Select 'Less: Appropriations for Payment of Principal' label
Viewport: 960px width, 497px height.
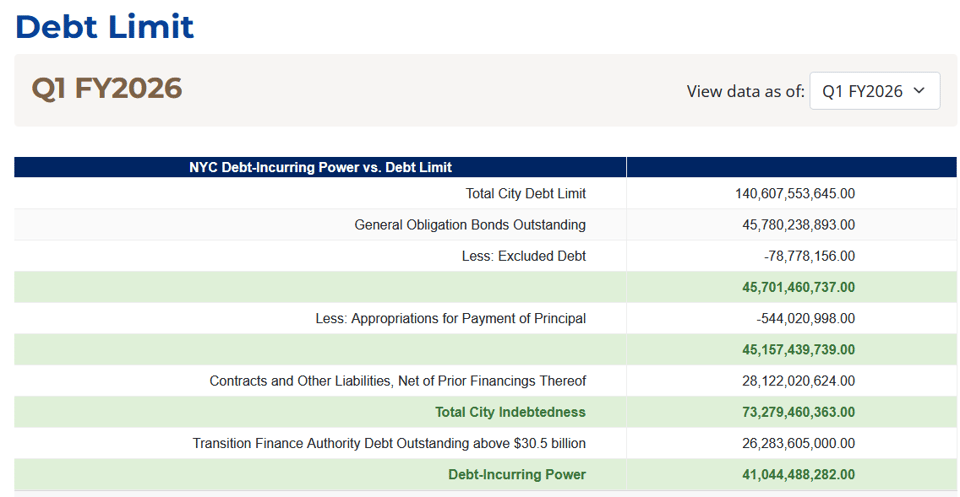pyautogui.click(x=450, y=318)
